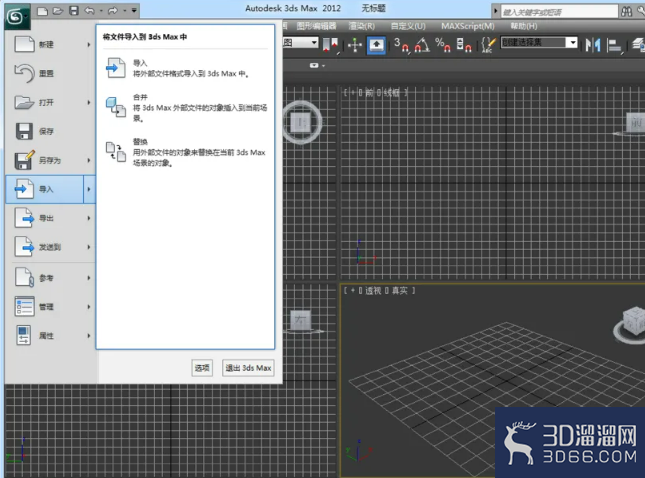Expand the 导出 submenu arrow

point(89,218)
